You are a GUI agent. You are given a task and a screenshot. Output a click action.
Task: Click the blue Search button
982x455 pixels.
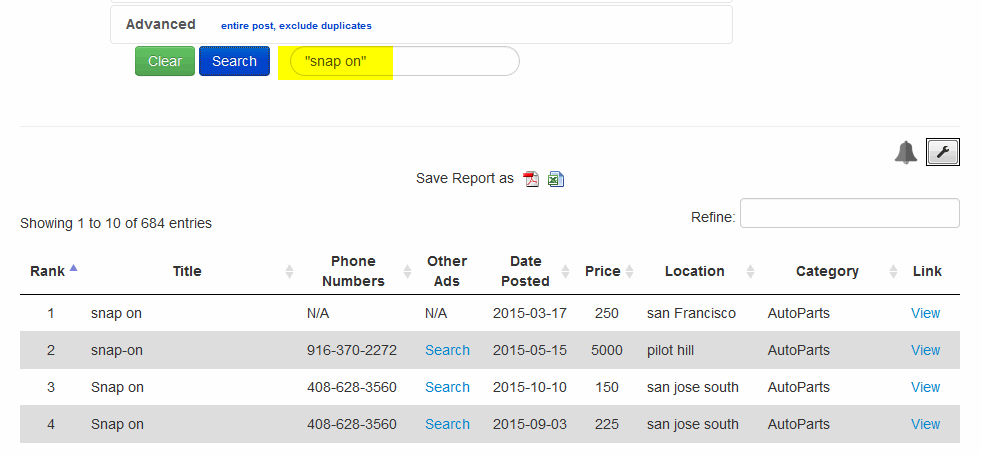tap(234, 61)
